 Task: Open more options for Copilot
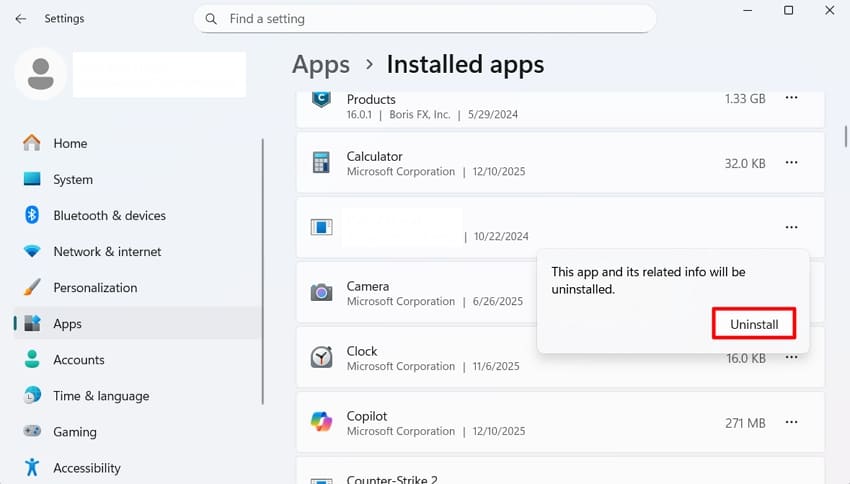(791, 423)
